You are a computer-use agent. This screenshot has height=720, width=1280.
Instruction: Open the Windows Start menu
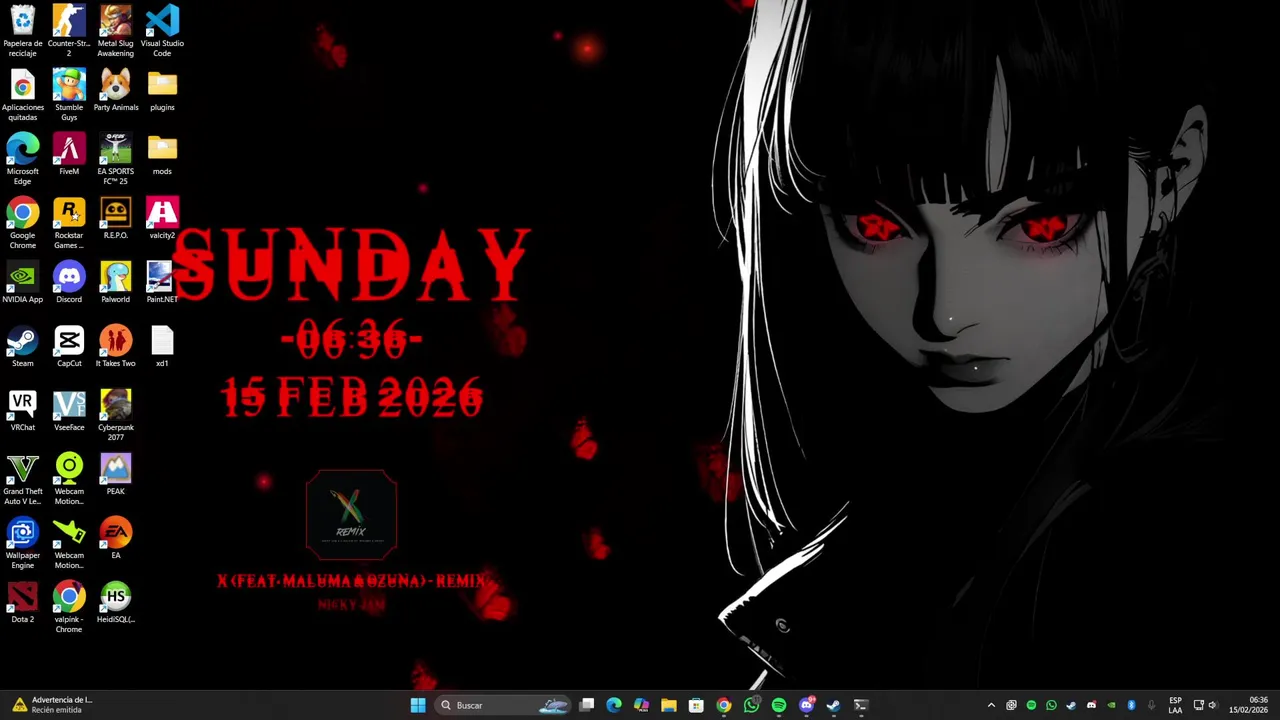[418, 705]
